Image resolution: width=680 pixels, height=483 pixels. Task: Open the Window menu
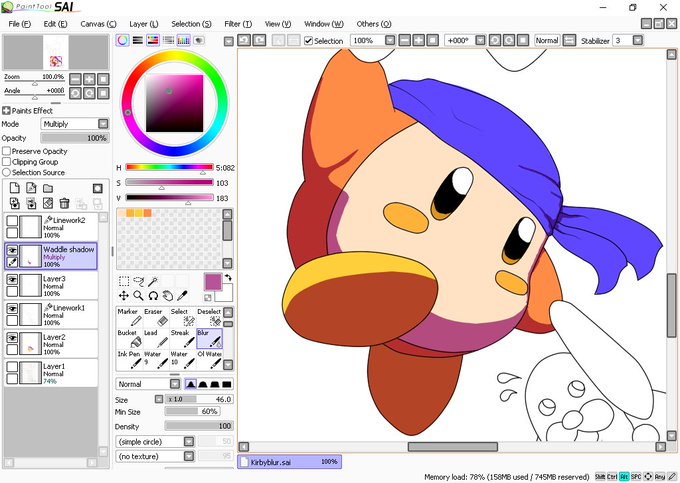coord(324,24)
